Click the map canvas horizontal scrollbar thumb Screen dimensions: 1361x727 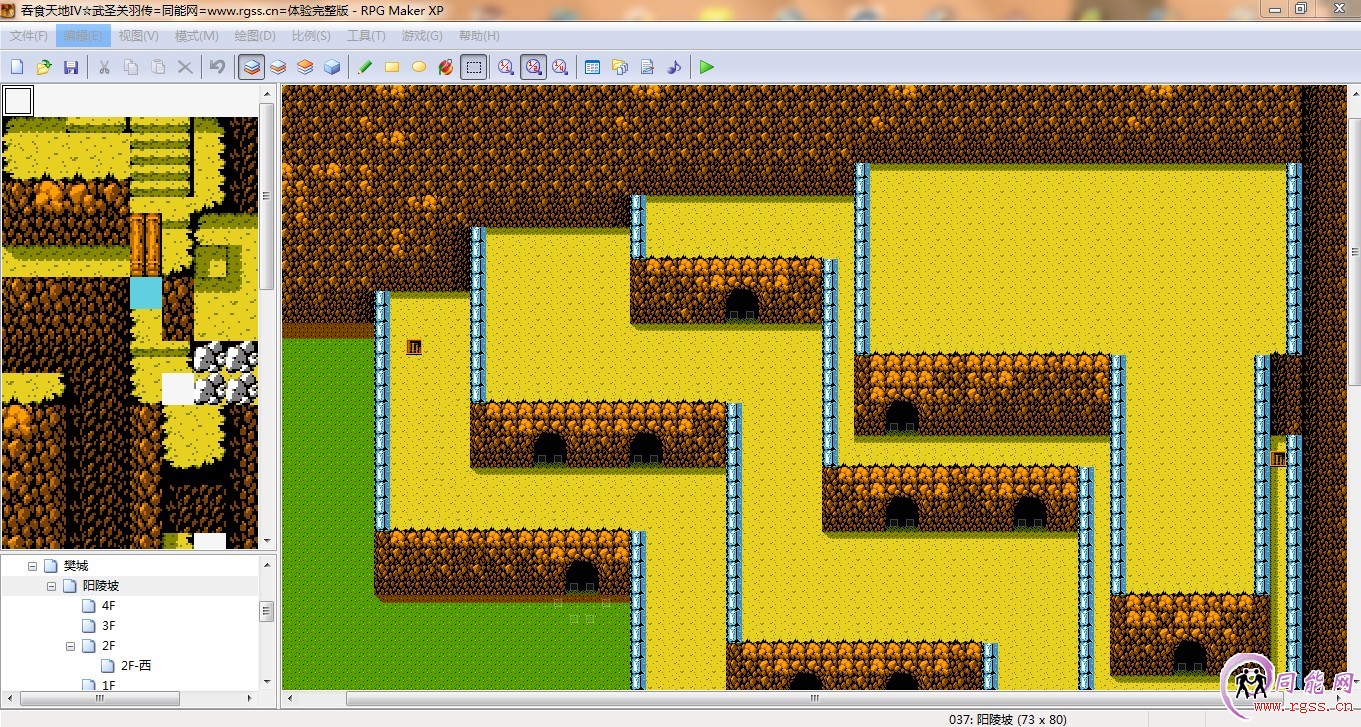point(814,698)
